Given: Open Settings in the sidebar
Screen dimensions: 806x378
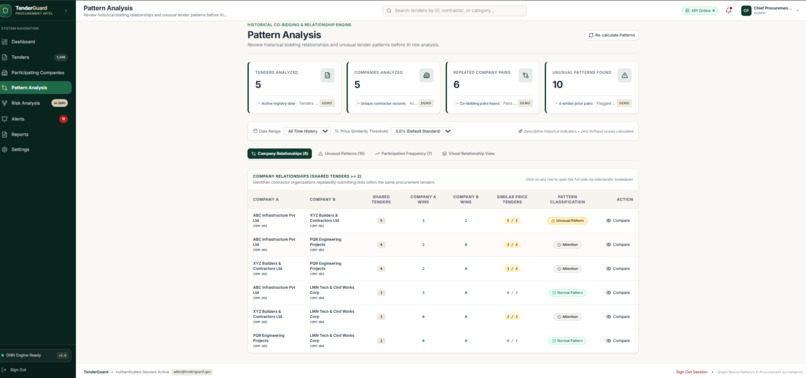Looking at the screenshot, I should tap(36, 149).
